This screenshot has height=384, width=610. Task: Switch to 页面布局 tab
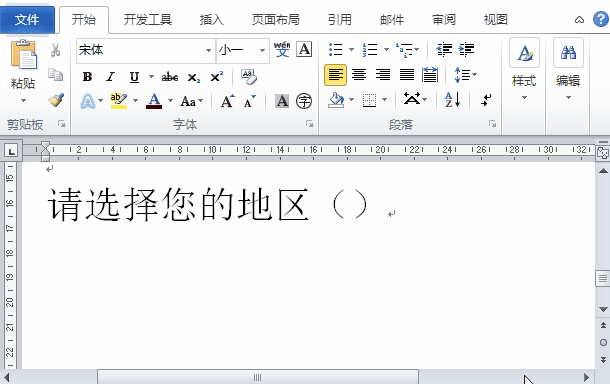click(x=275, y=19)
